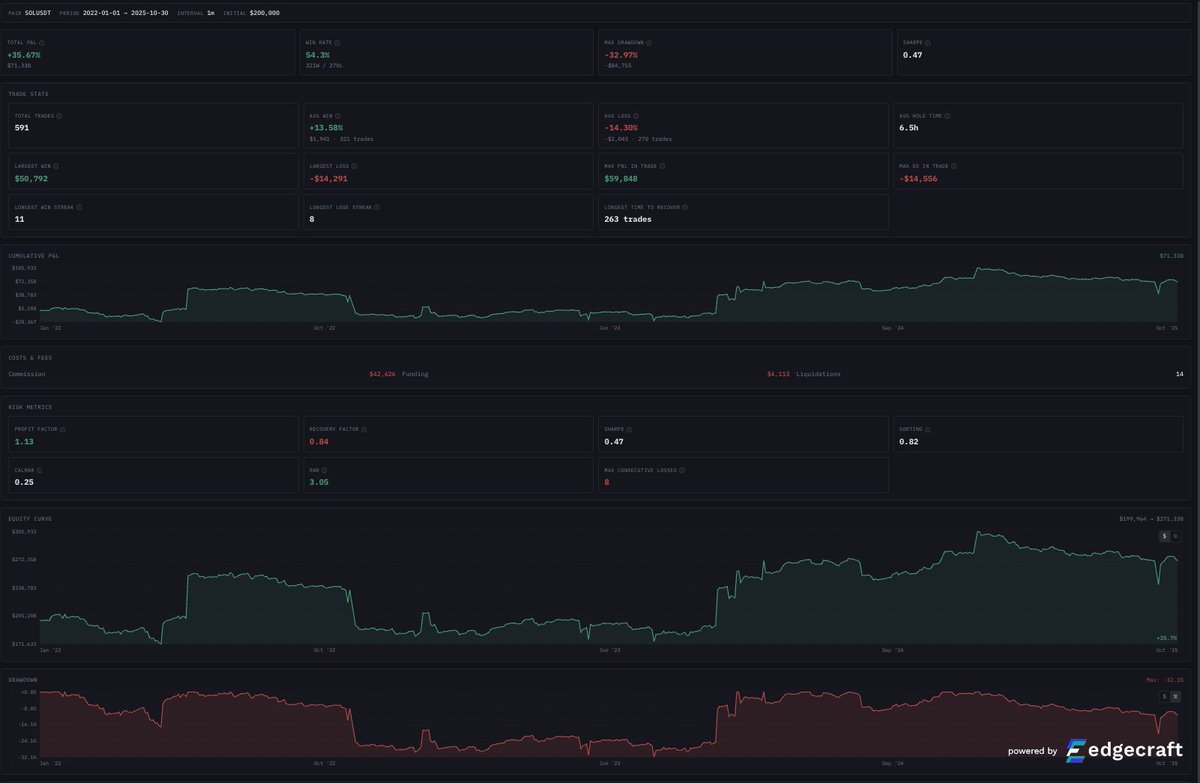Image resolution: width=1200 pixels, height=783 pixels.
Task: Click info icon beside top-row Sharpe
Action: [x=927, y=43]
